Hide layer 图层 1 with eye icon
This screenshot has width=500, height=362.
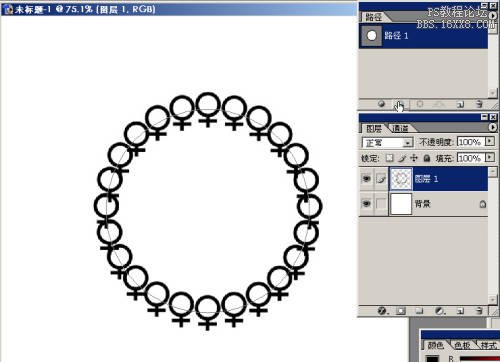coord(366,179)
